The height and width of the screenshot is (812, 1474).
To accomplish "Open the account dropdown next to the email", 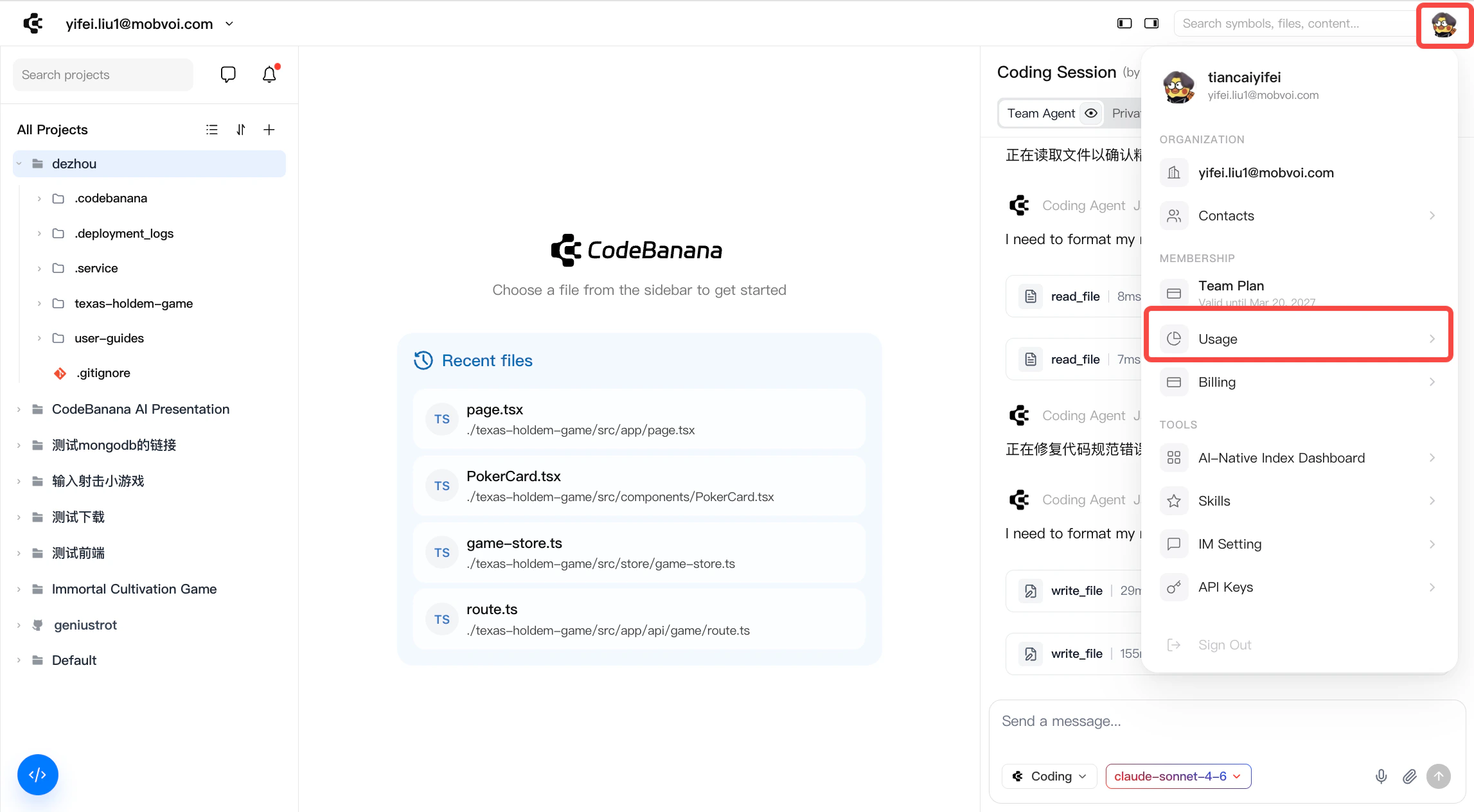I will (229, 24).
